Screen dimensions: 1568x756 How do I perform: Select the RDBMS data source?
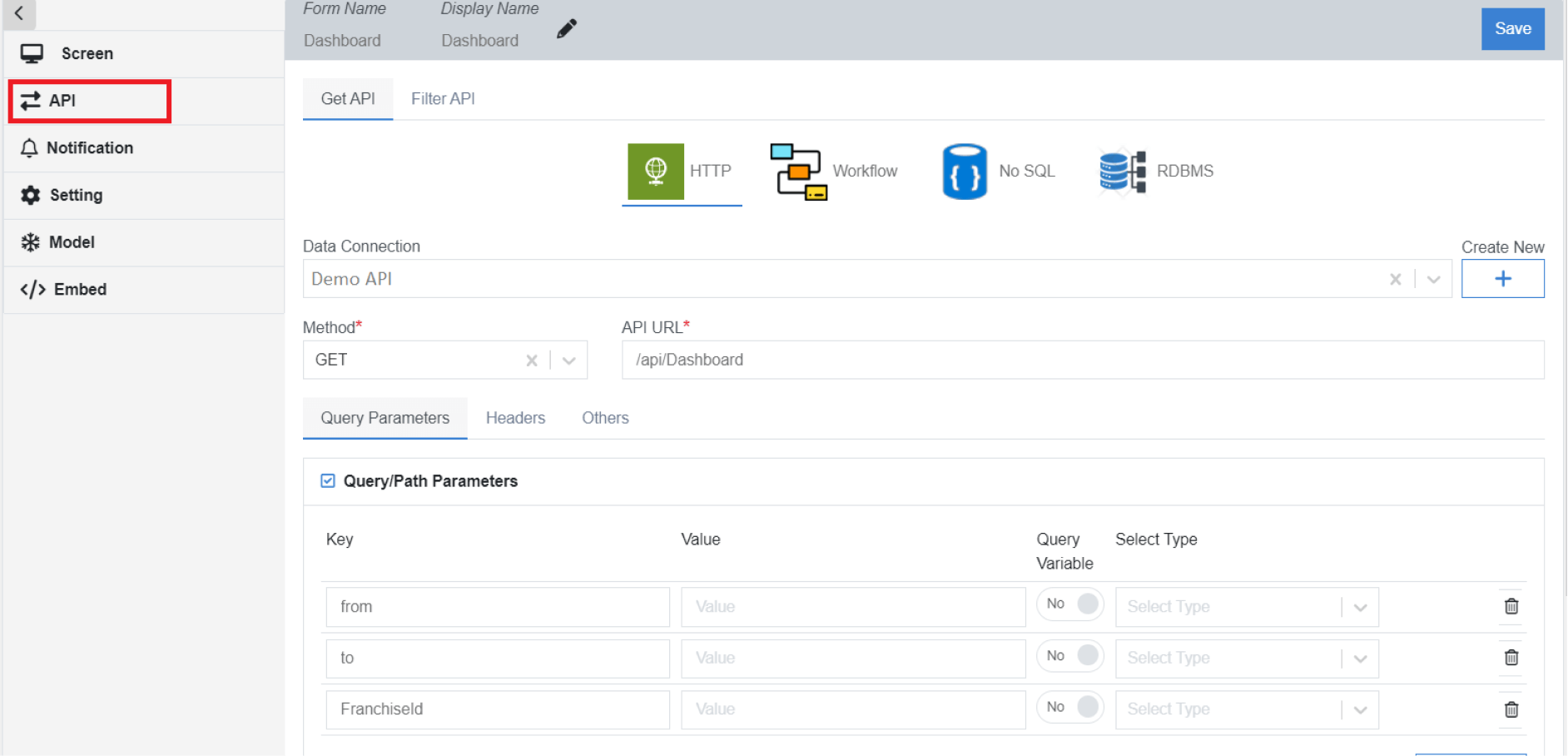tap(1119, 171)
